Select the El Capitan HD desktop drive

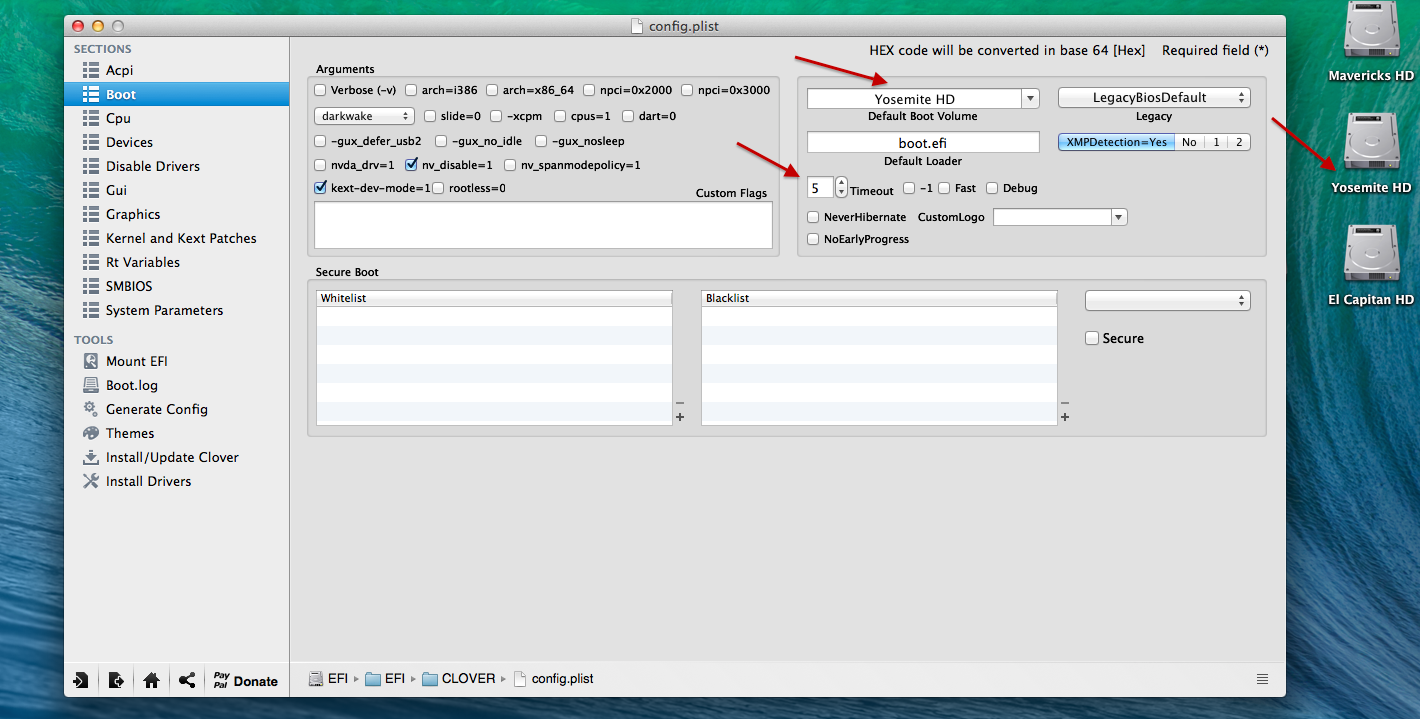pyautogui.click(x=1371, y=267)
